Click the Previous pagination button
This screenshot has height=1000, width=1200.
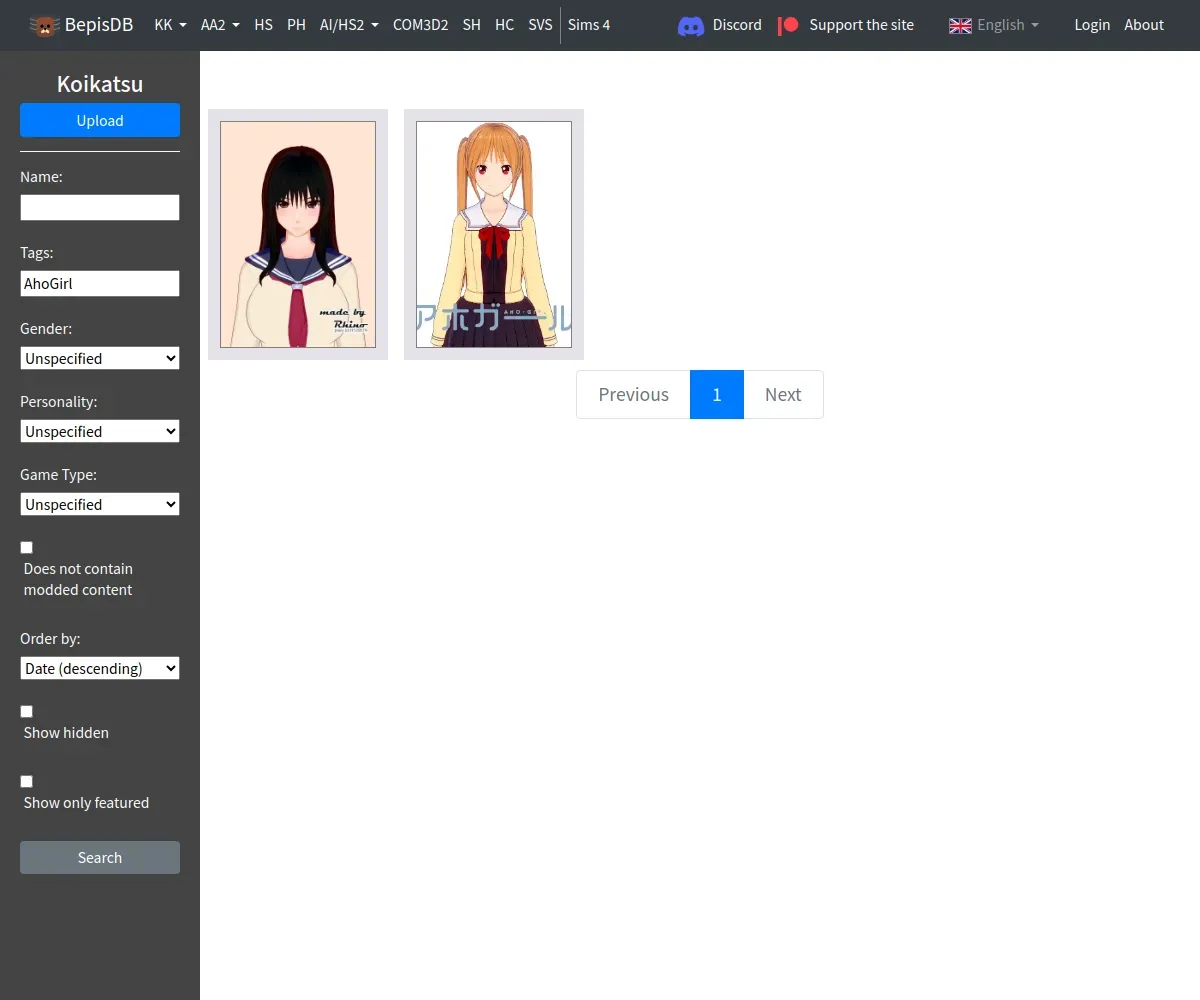633,394
